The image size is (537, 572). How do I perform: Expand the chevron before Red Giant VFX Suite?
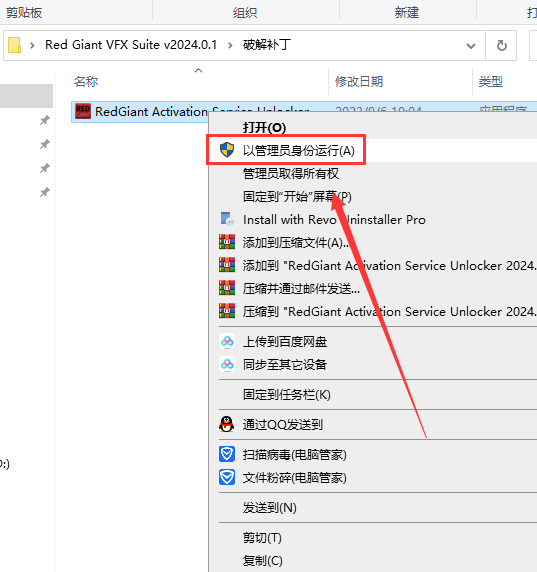(x=32, y=45)
